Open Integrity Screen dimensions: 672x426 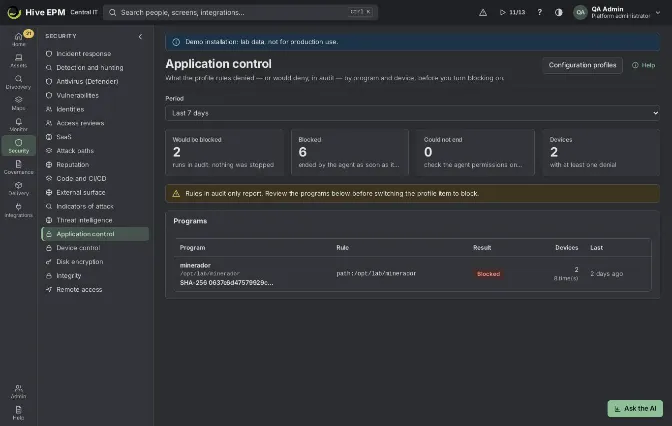click(x=95, y=276)
